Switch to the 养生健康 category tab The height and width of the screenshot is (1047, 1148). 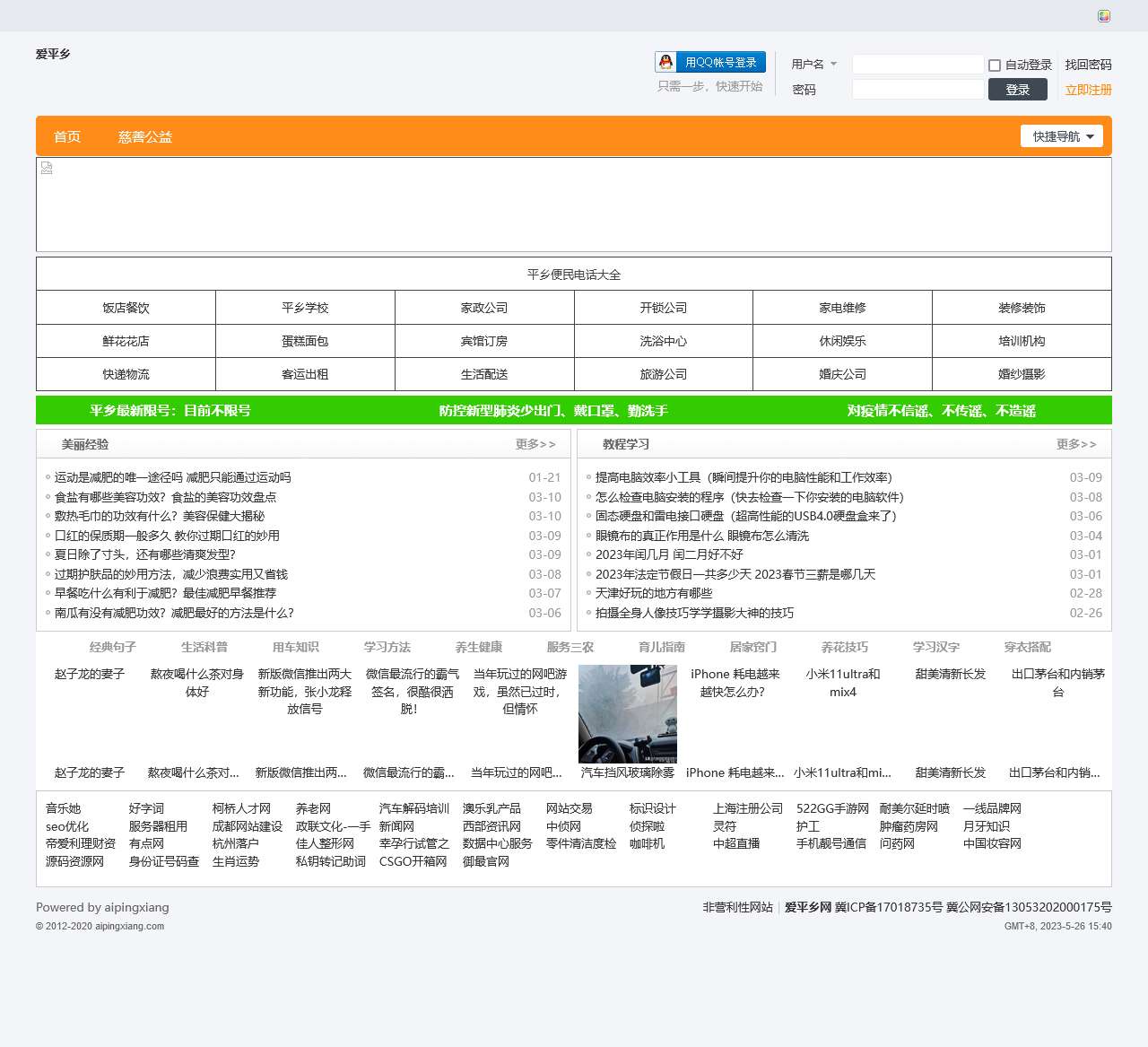[479, 647]
